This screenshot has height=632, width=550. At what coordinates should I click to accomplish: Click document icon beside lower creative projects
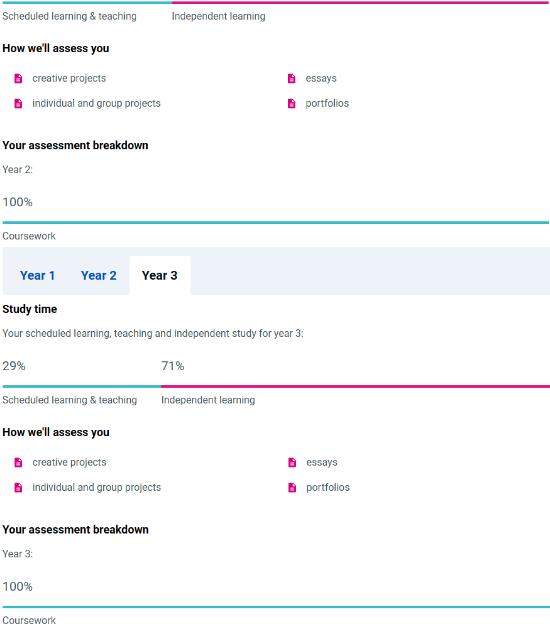tap(18, 463)
